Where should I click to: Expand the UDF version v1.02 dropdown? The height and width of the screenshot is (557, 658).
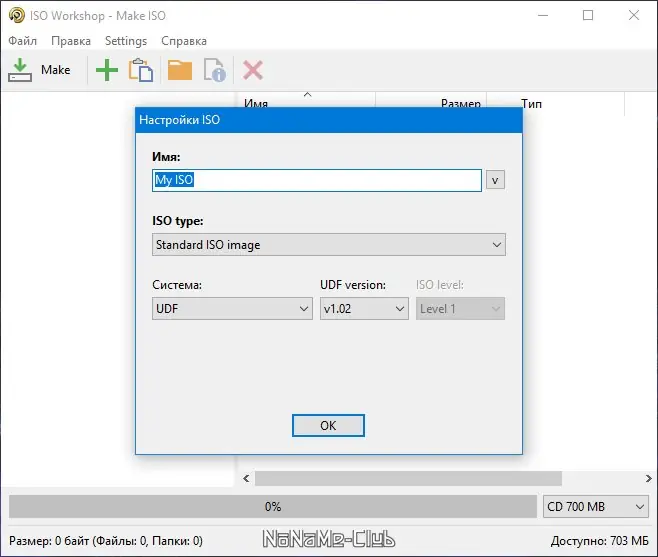pyautogui.click(x=364, y=309)
